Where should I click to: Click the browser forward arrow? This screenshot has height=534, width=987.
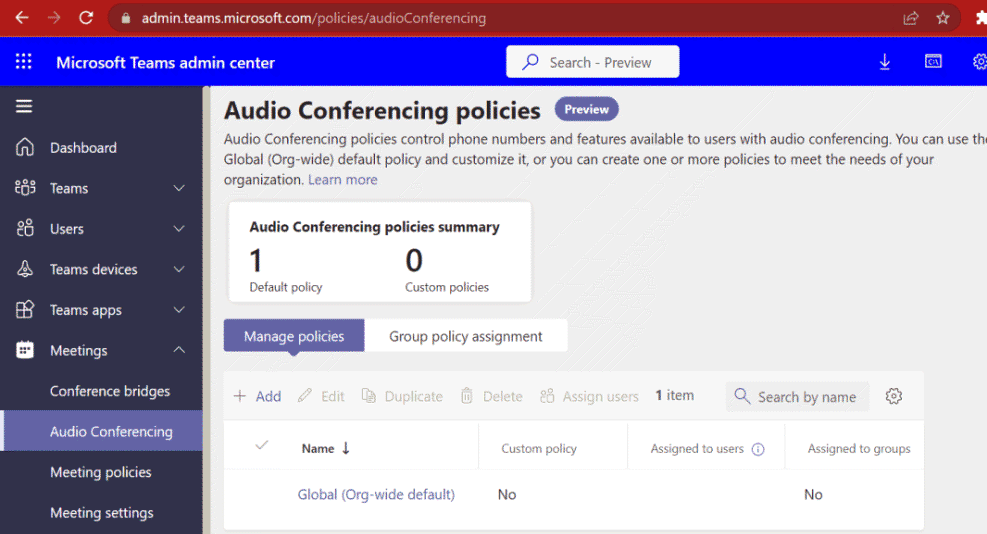click(54, 18)
